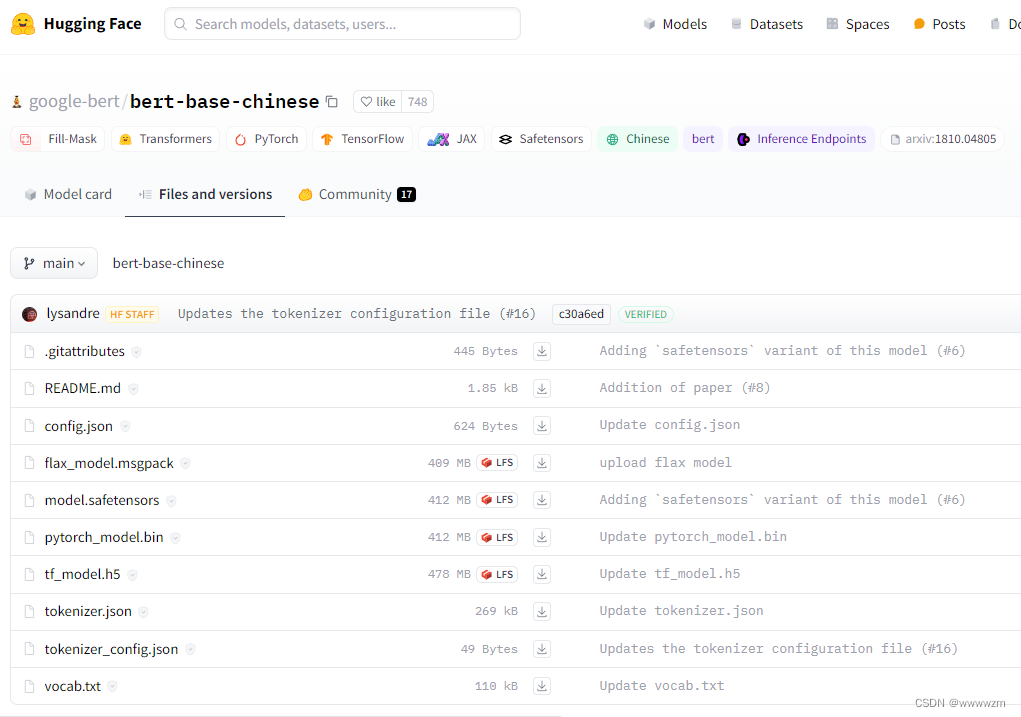Viewport: 1021px width, 717px height.
Task: Select the PyTorch tag
Action: point(266,139)
